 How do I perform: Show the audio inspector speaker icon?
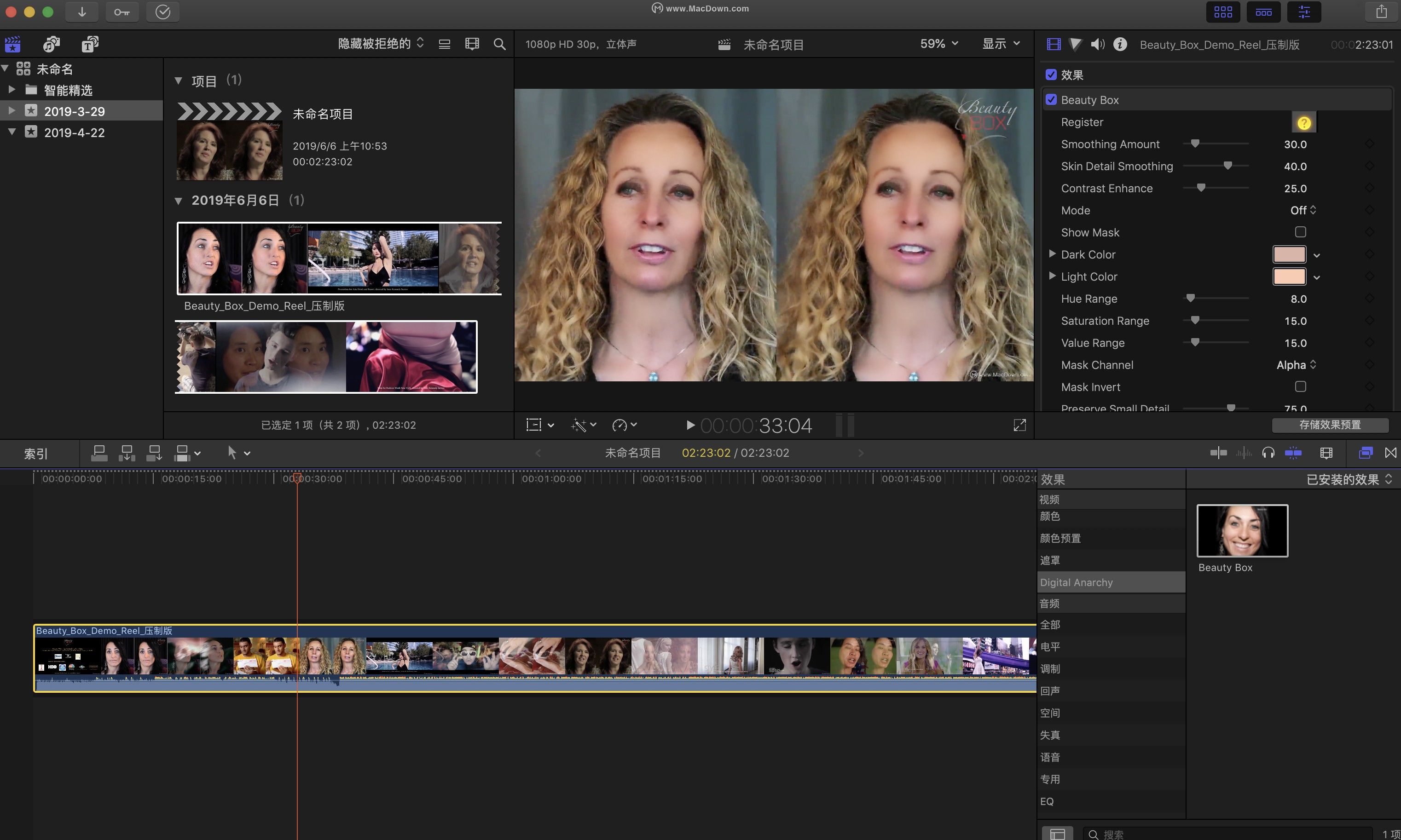(x=1098, y=44)
